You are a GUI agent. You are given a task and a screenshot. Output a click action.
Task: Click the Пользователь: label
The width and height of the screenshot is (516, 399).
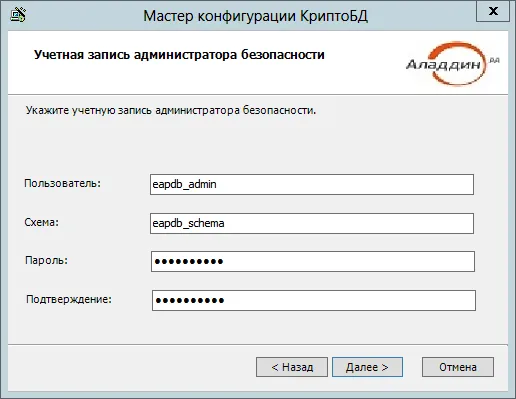point(62,183)
